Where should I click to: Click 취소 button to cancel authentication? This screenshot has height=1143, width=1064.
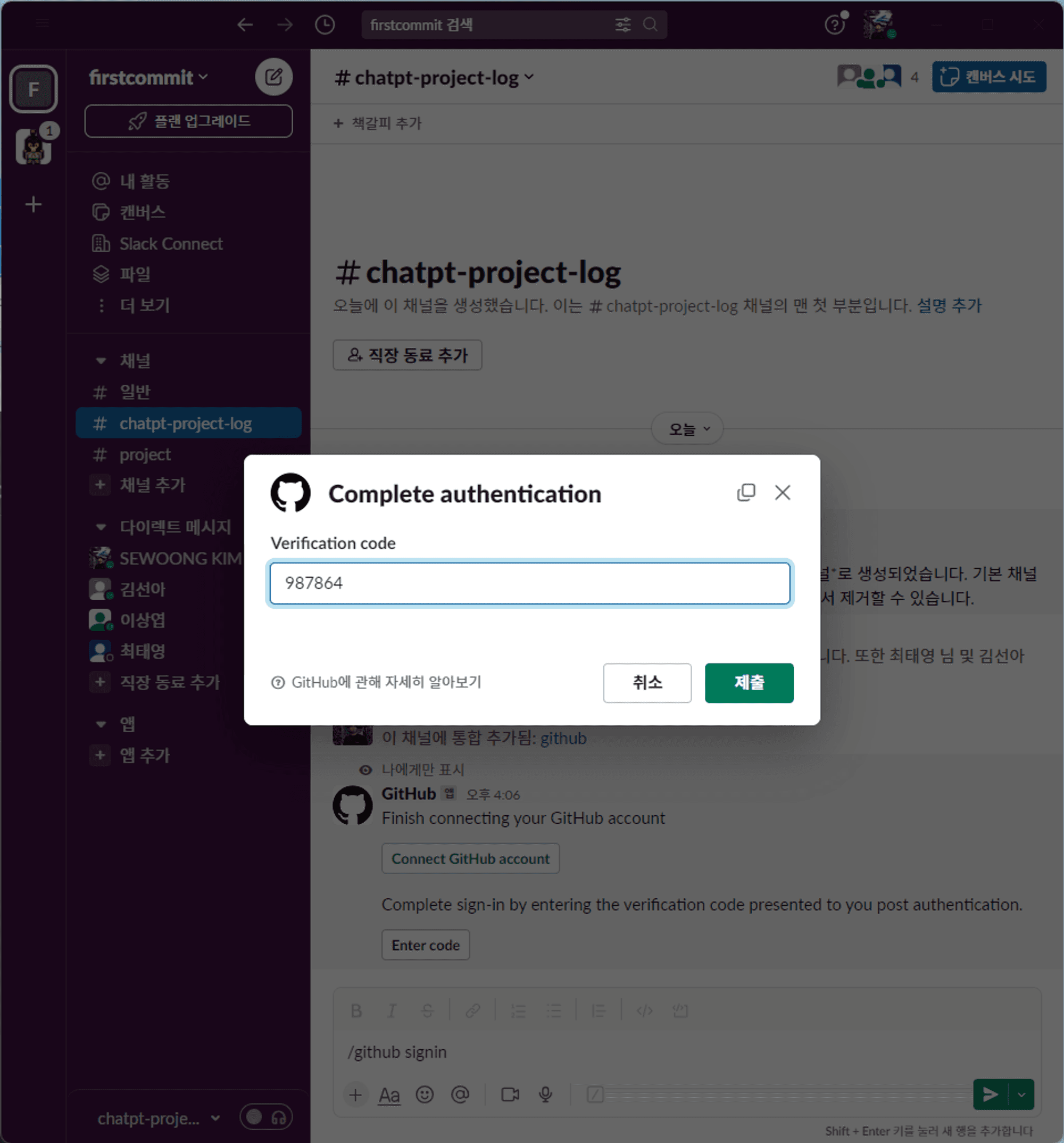[x=648, y=682]
